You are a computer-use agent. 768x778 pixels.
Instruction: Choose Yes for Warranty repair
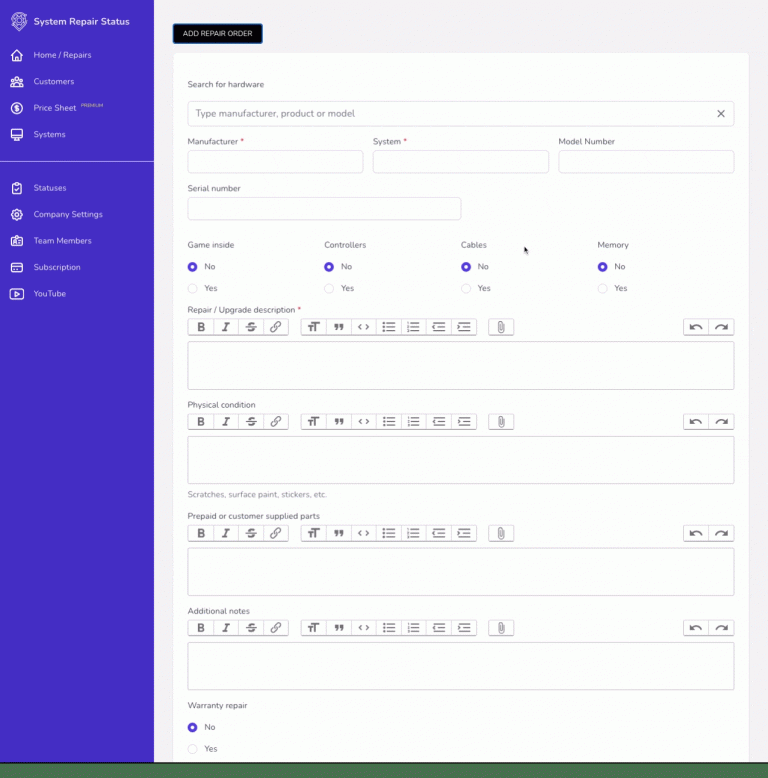point(193,749)
